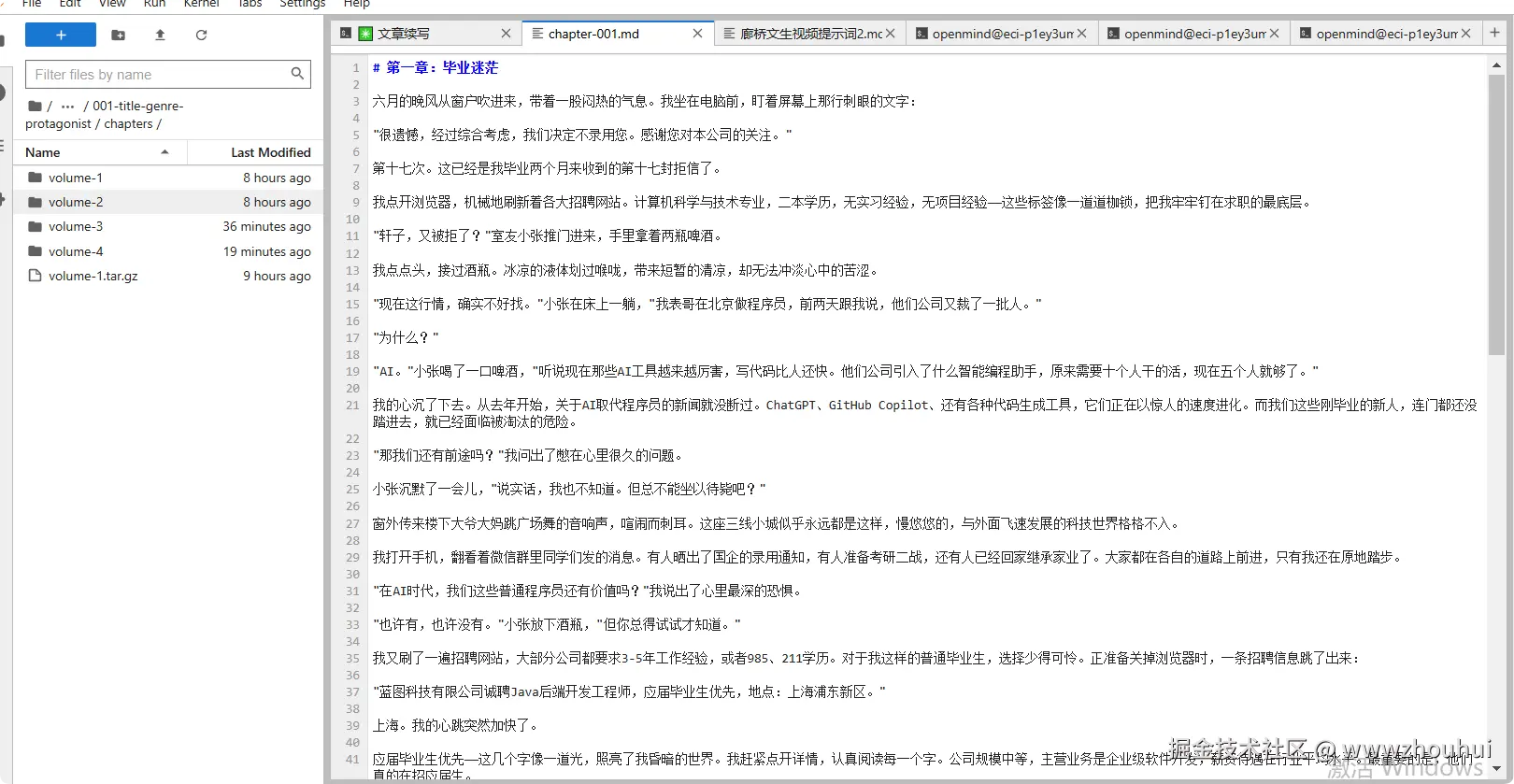
Task: Click the third openmind tab's terminal icon
Action: click(1306, 34)
